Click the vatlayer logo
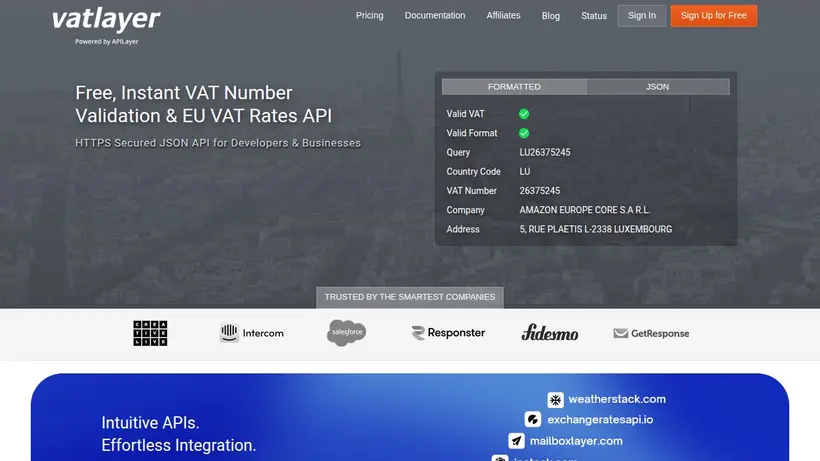820x461 pixels. point(106,20)
